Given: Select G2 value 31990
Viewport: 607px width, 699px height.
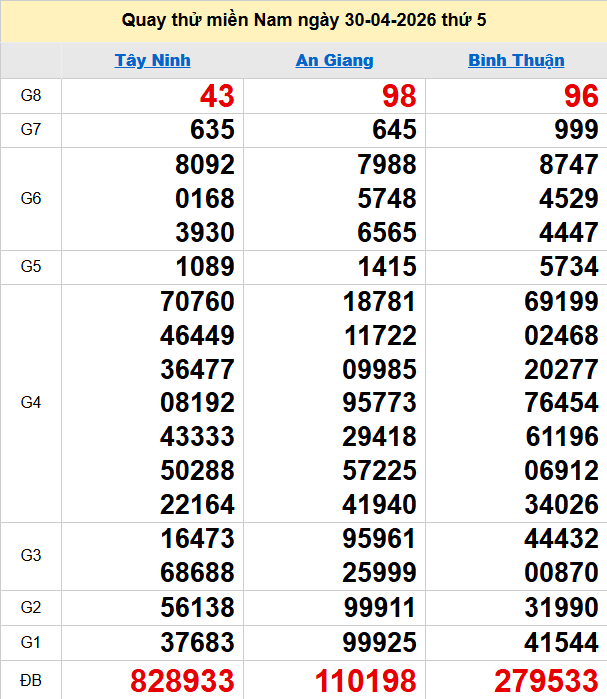Looking at the screenshot, I should pyautogui.click(x=561, y=608).
